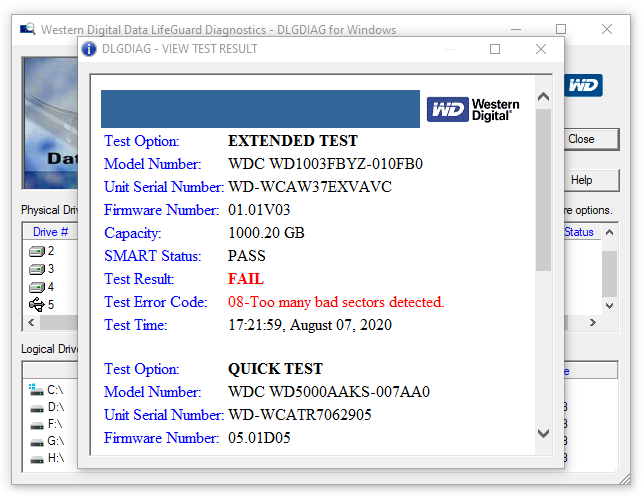644x496 pixels.
Task: Click the drive 3 hard disk icon
Action: click(37, 269)
